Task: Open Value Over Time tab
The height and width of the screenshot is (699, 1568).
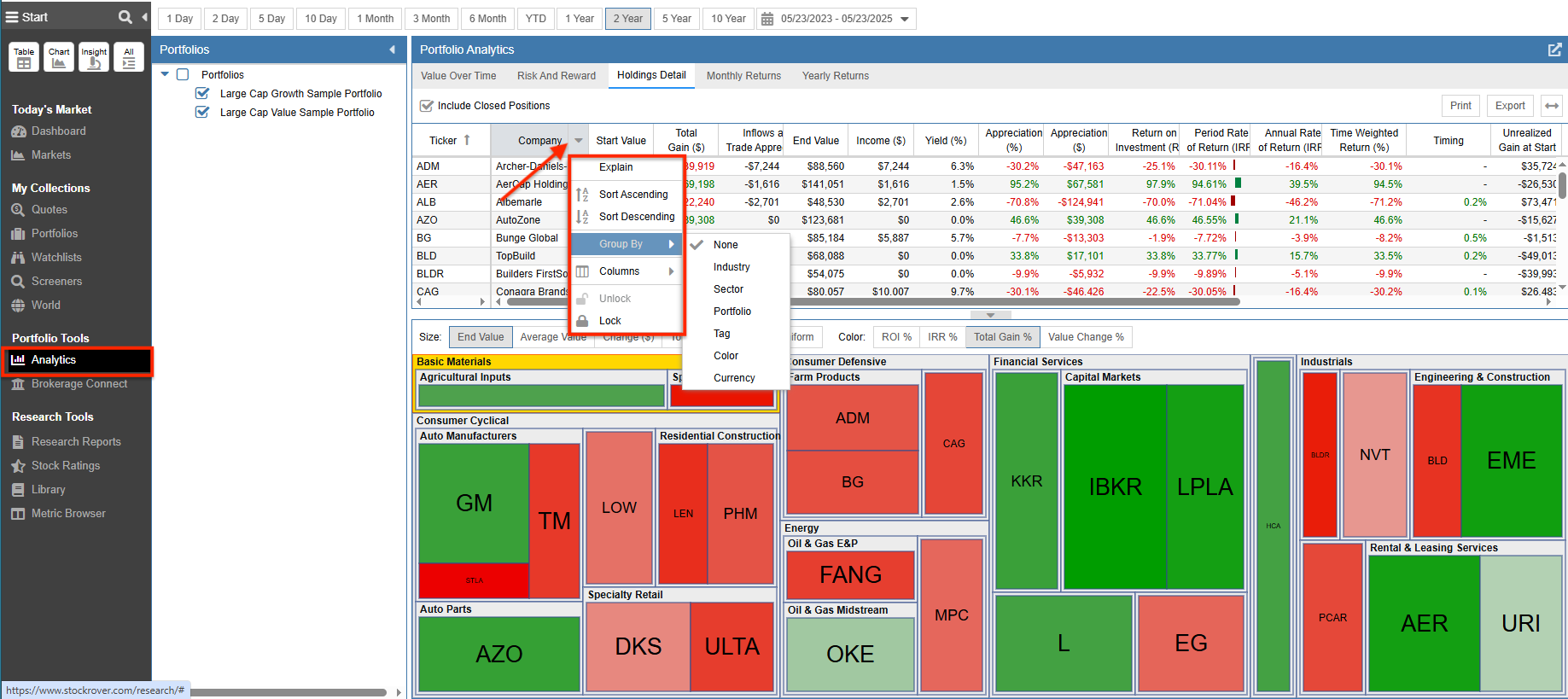Action: [x=458, y=76]
